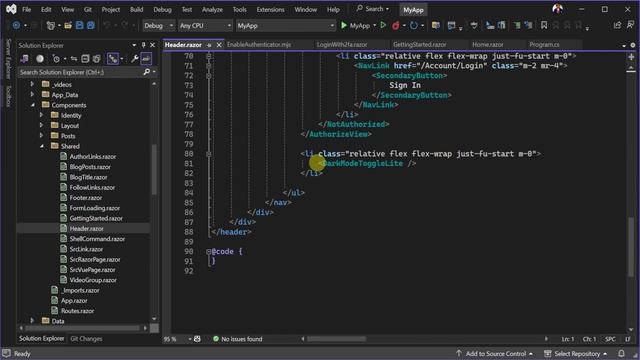The width and height of the screenshot is (640, 360).
Task: Close the Header.razor tab
Action: 219,45
